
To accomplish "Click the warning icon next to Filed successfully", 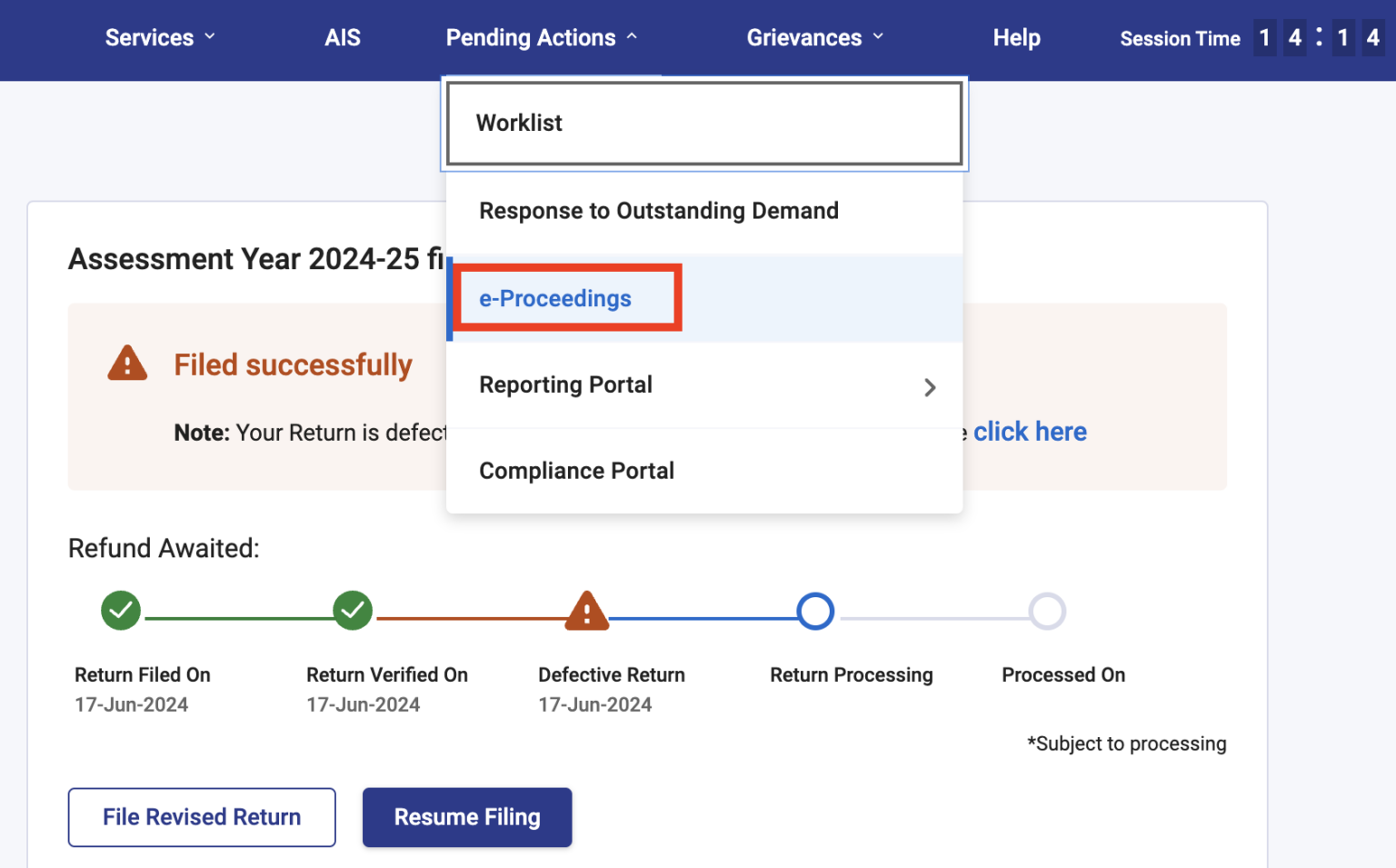I will coord(127,364).
